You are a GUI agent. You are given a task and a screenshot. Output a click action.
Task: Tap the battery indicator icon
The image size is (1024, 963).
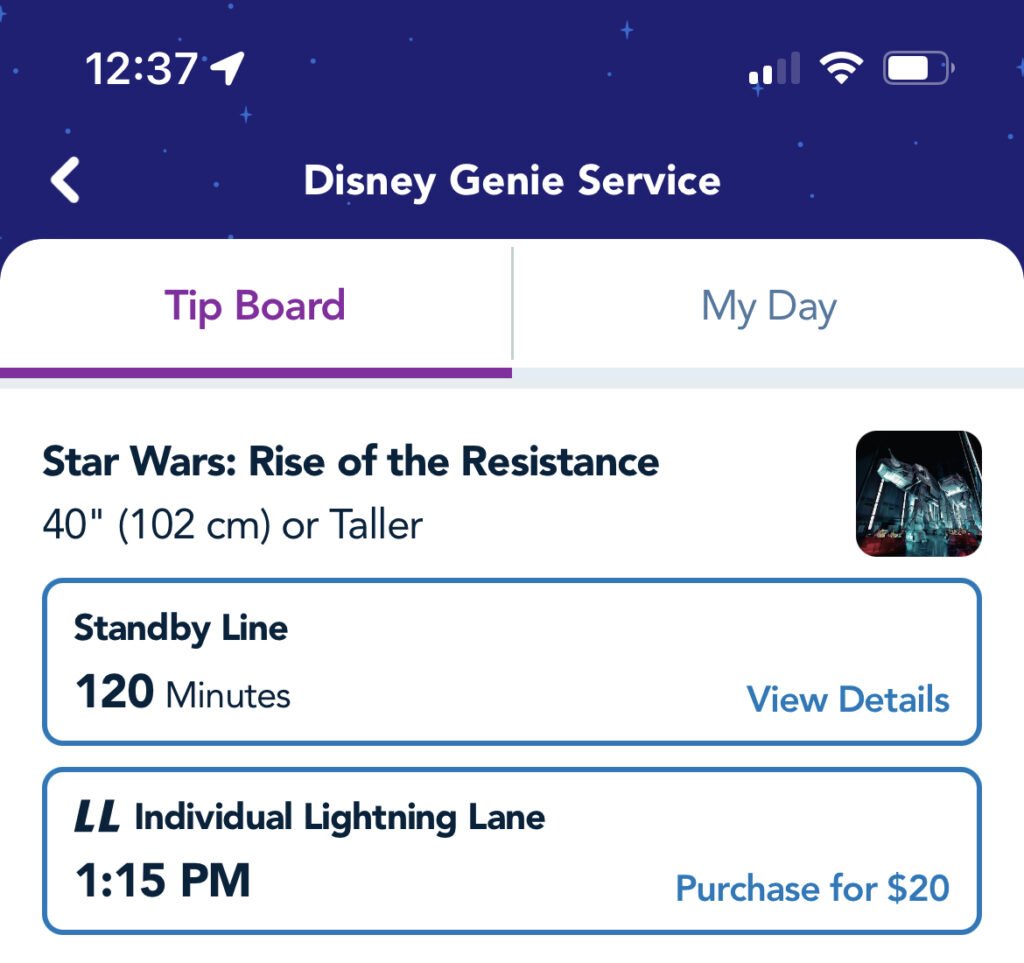pyautogui.click(x=915, y=66)
